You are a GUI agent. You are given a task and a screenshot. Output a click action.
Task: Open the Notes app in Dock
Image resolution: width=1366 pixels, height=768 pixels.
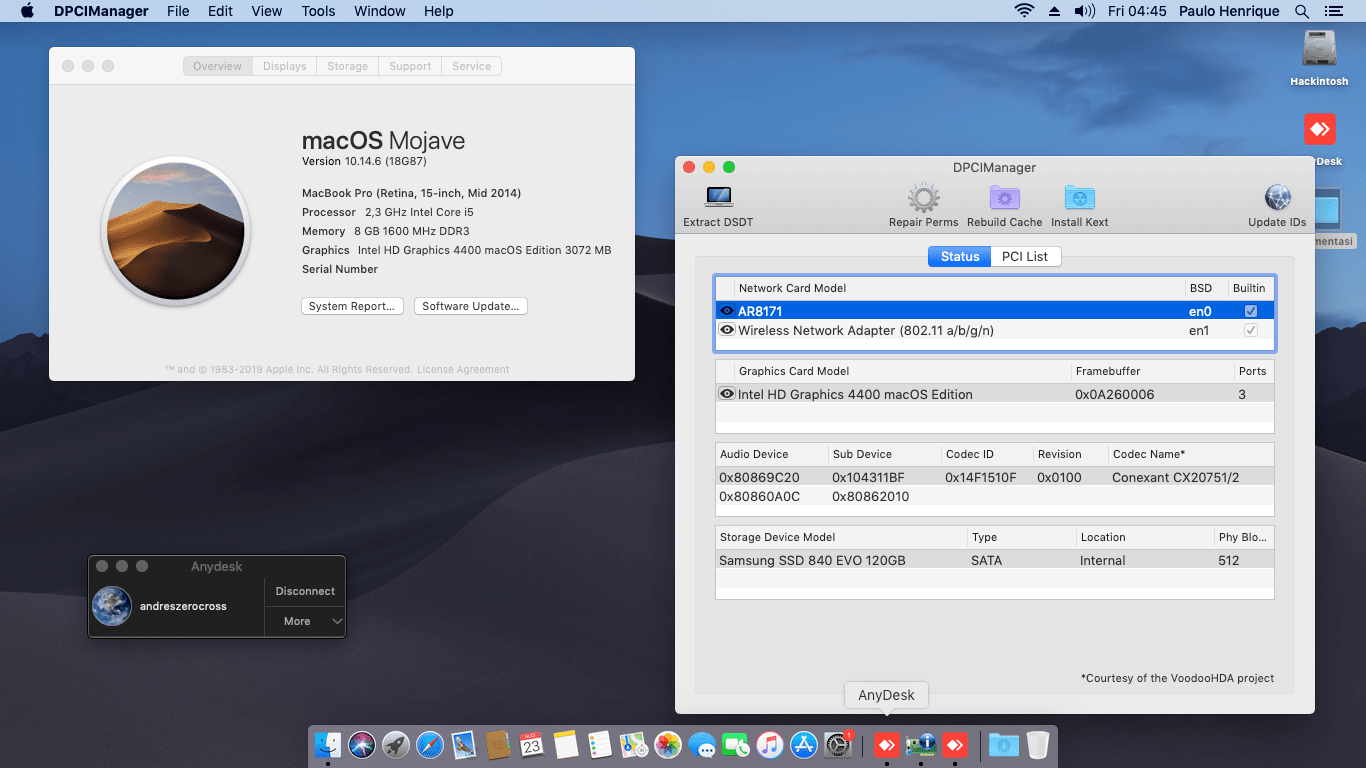[x=566, y=745]
